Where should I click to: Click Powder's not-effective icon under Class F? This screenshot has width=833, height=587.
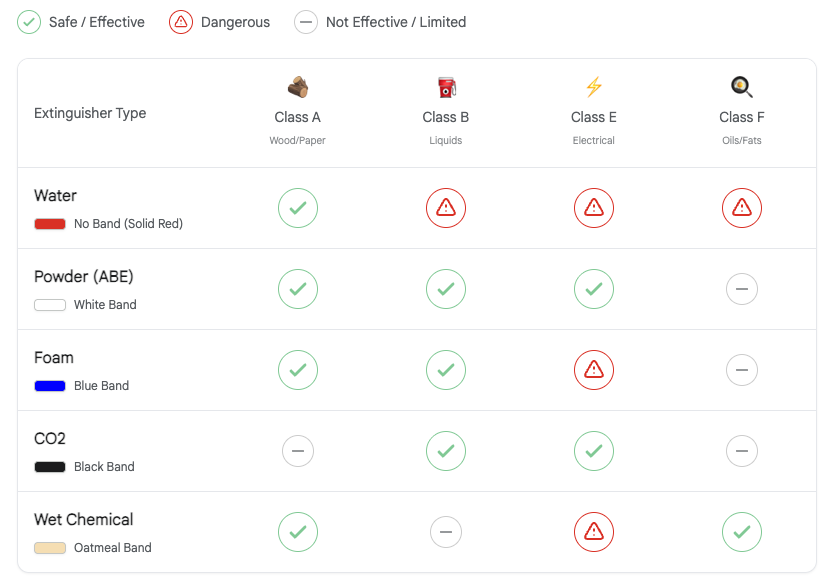(x=742, y=289)
